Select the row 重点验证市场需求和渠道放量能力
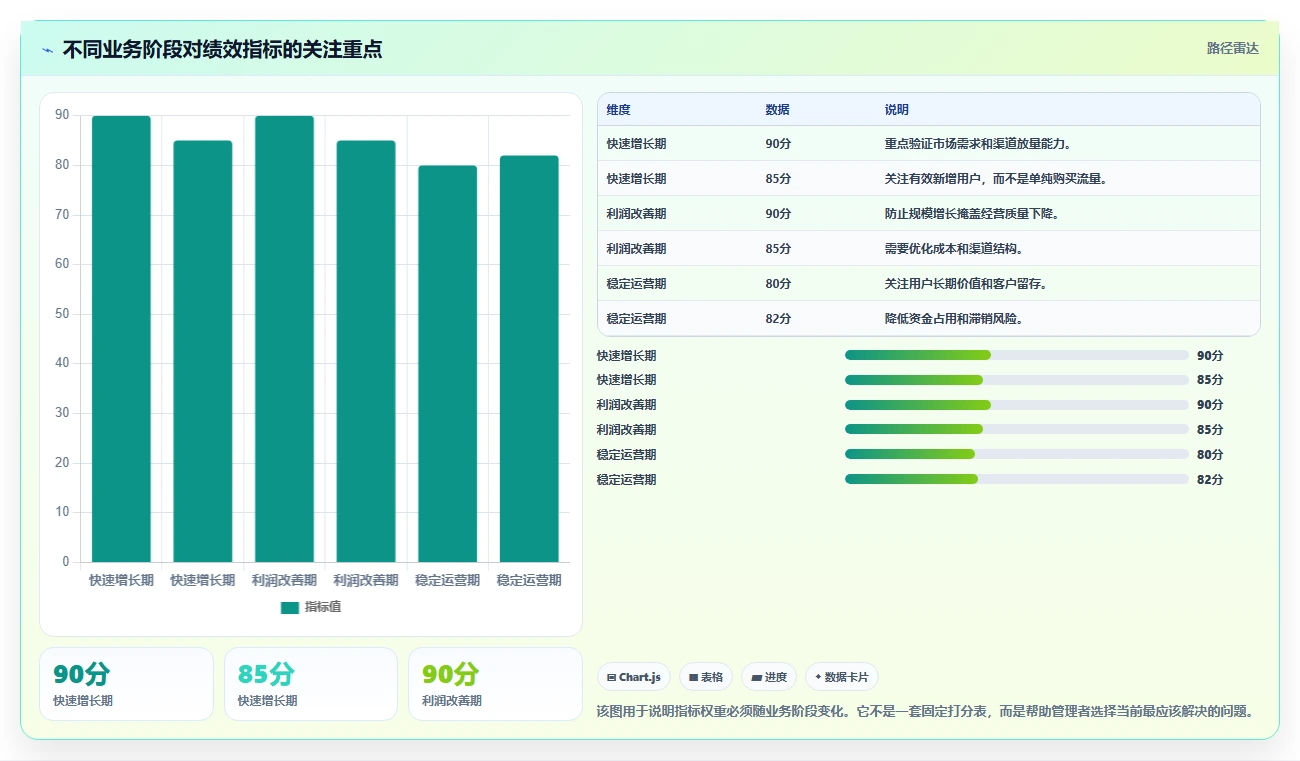This screenshot has width=1300, height=761. tap(929, 144)
